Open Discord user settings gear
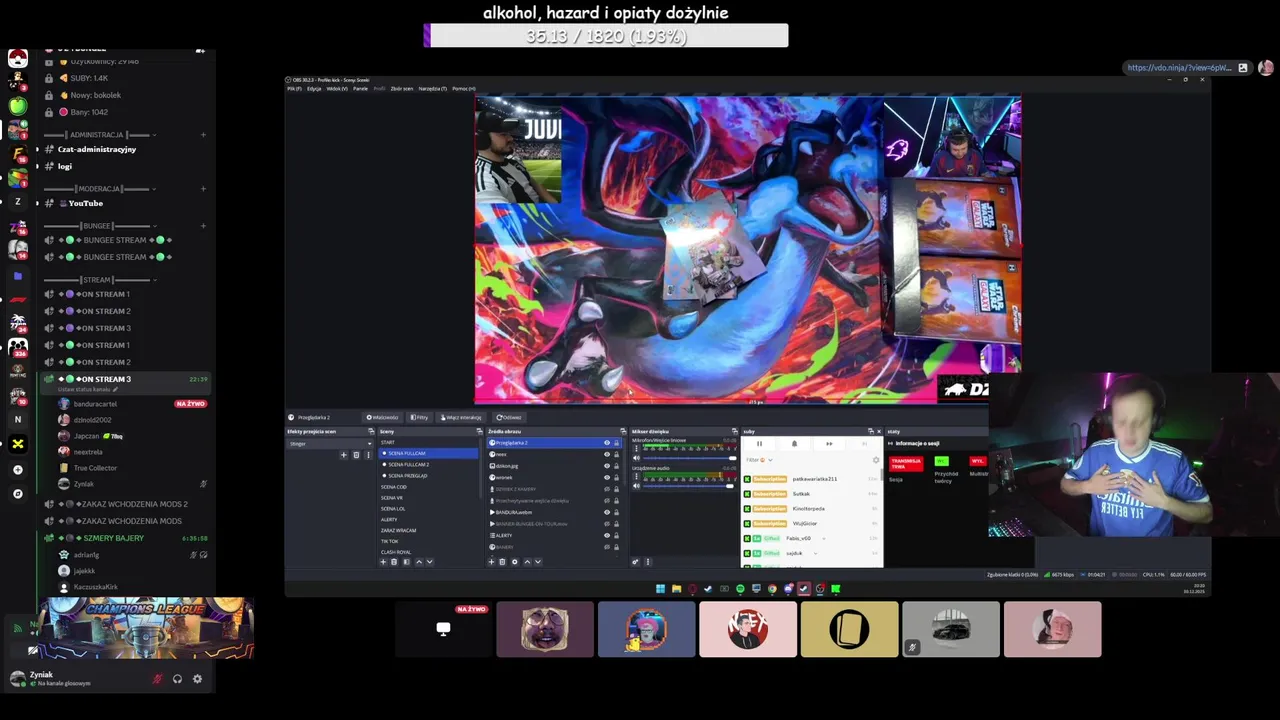 point(197,679)
